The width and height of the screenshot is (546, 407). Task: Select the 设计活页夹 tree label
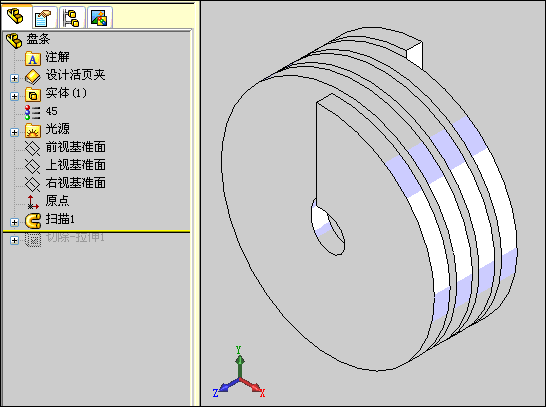(75, 75)
